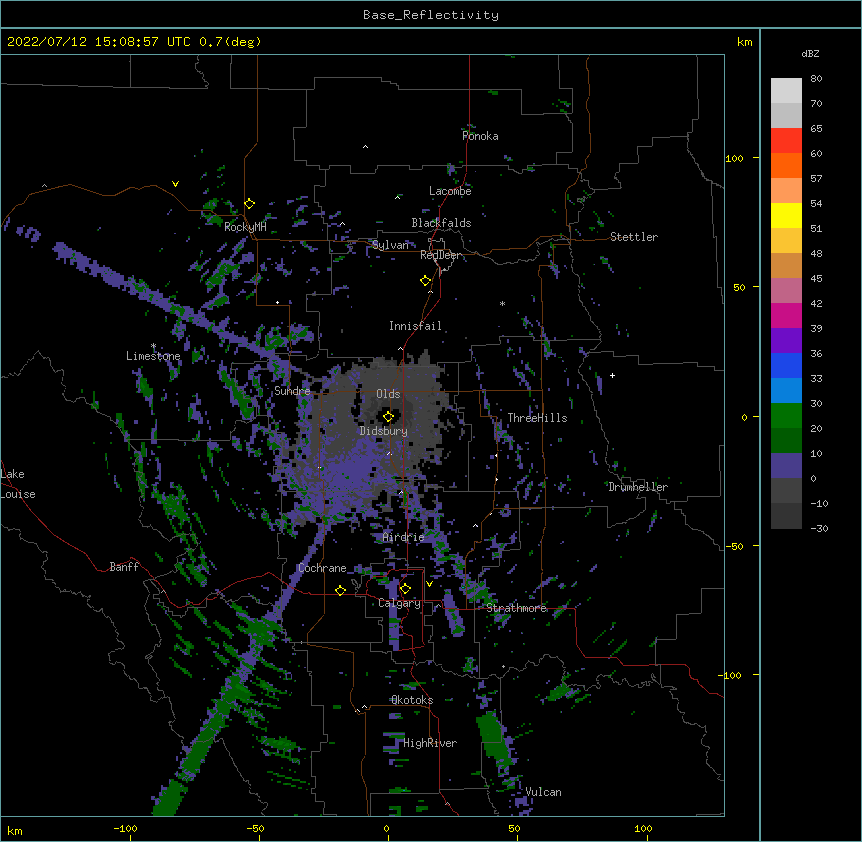Click the magenta 42 dBZ legend swatch
This screenshot has height=842, width=862.
pyautogui.click(x=786, y=315)
